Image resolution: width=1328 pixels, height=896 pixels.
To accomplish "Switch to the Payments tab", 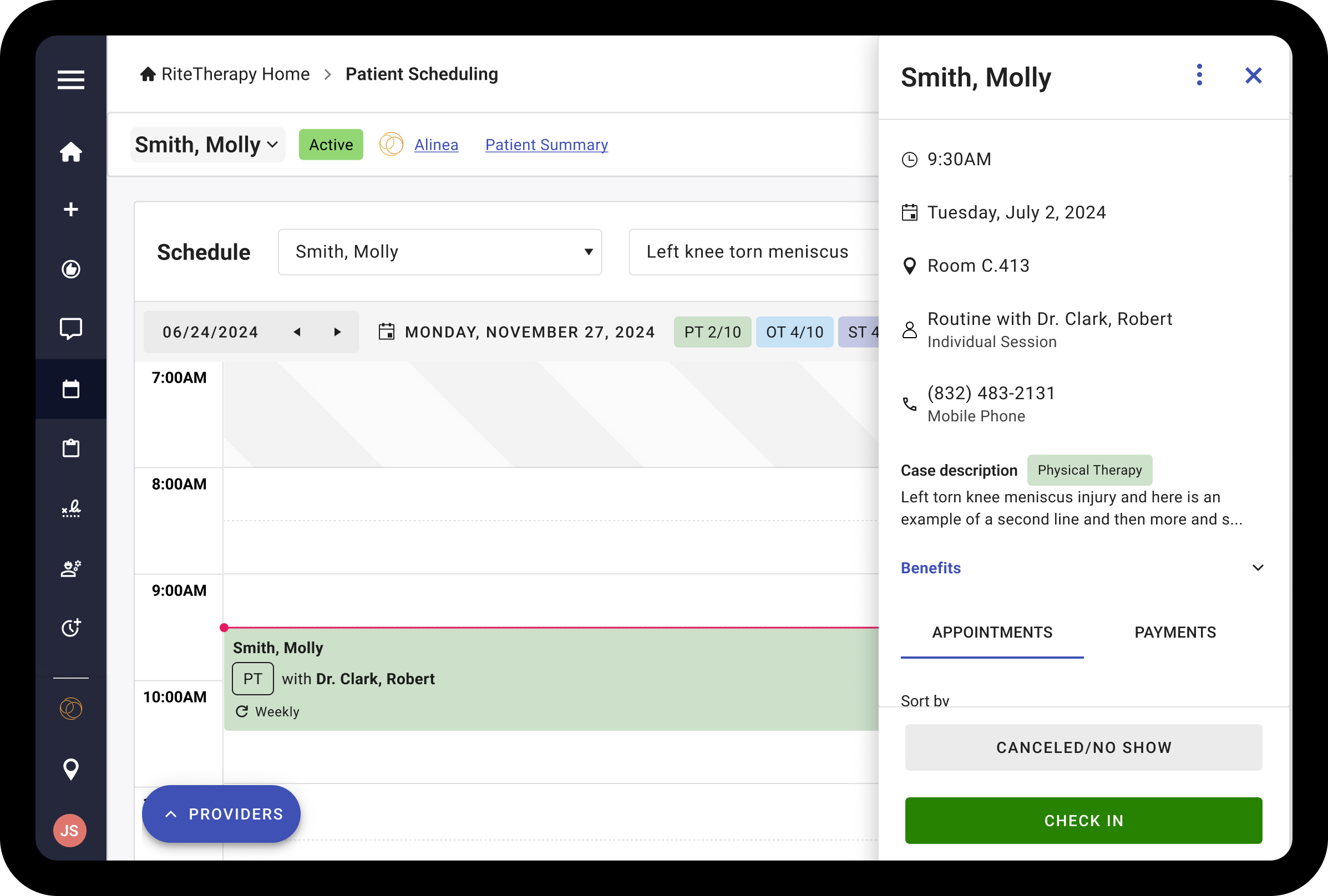I will click(1175, 632).
